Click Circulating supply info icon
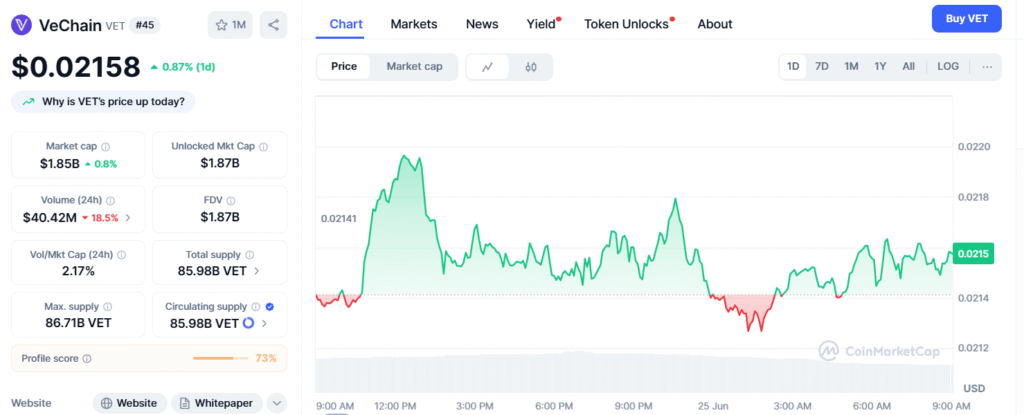The image size is (1024, 415). pyautogui.click(x=256, y=307)
